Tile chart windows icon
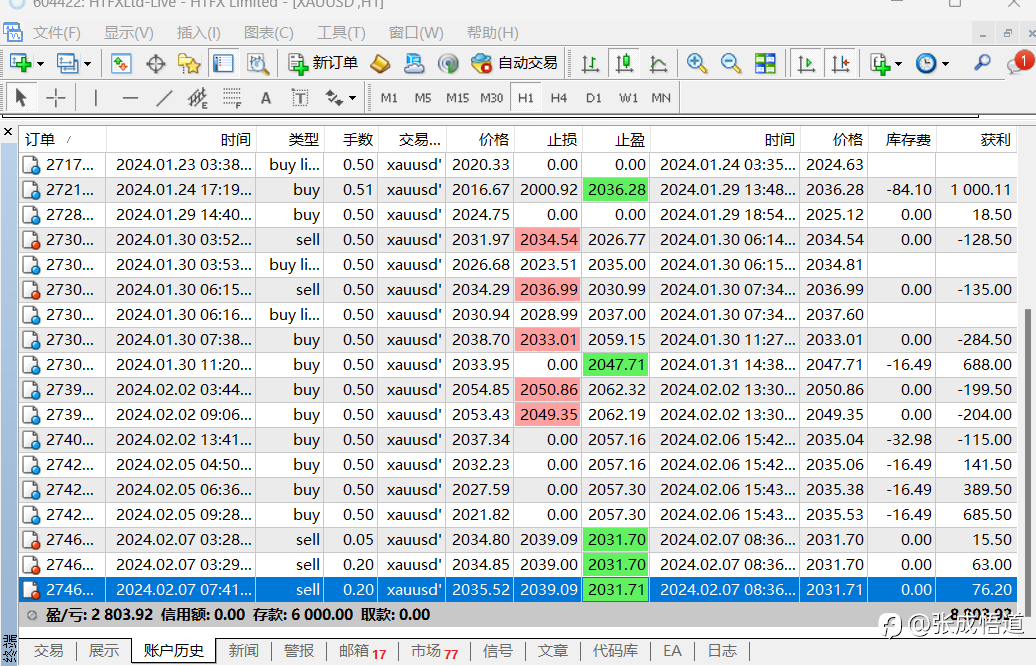 [765, 63]
